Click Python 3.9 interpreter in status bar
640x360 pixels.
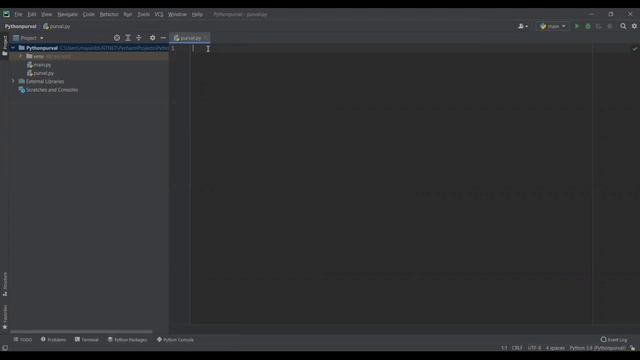point(597,348)
